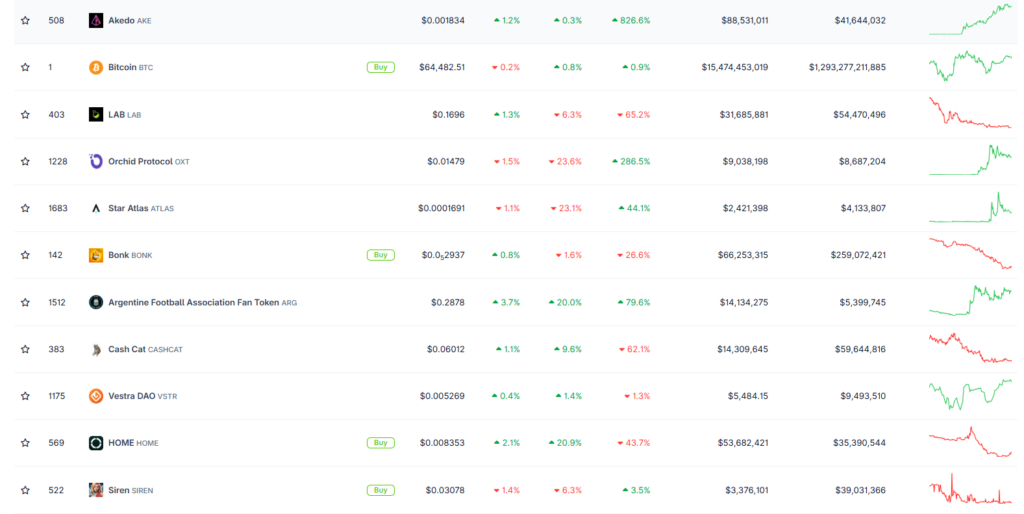Click the HOME token logo icon
Screen dimensions: 1024x514
[96, 443]
